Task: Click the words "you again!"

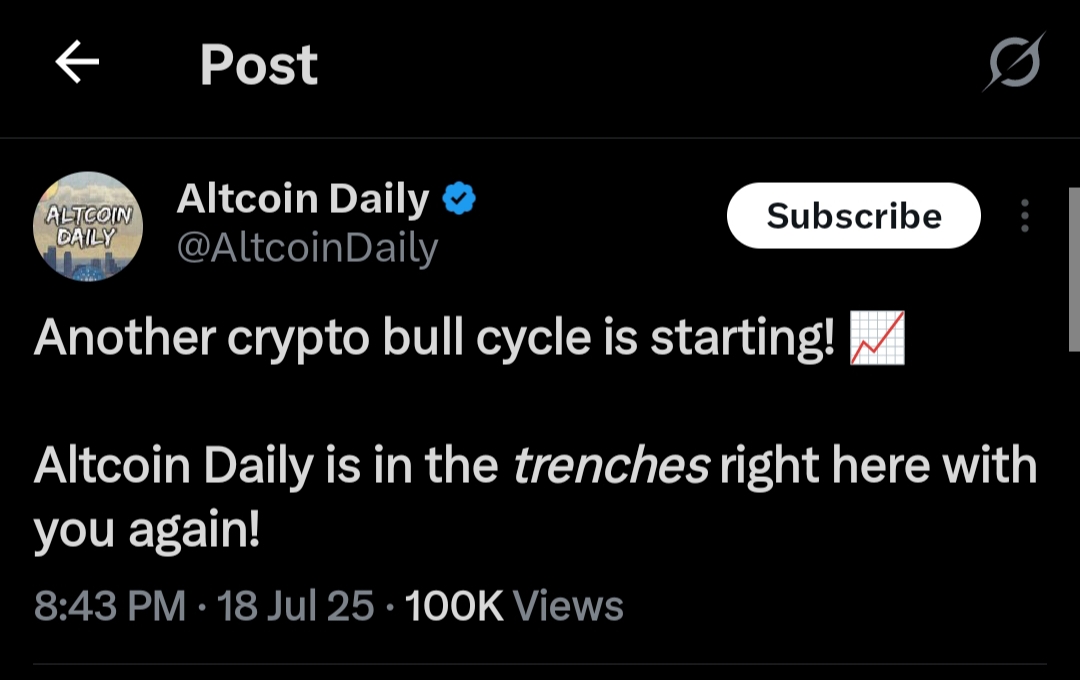Action: tap(147, 526)
